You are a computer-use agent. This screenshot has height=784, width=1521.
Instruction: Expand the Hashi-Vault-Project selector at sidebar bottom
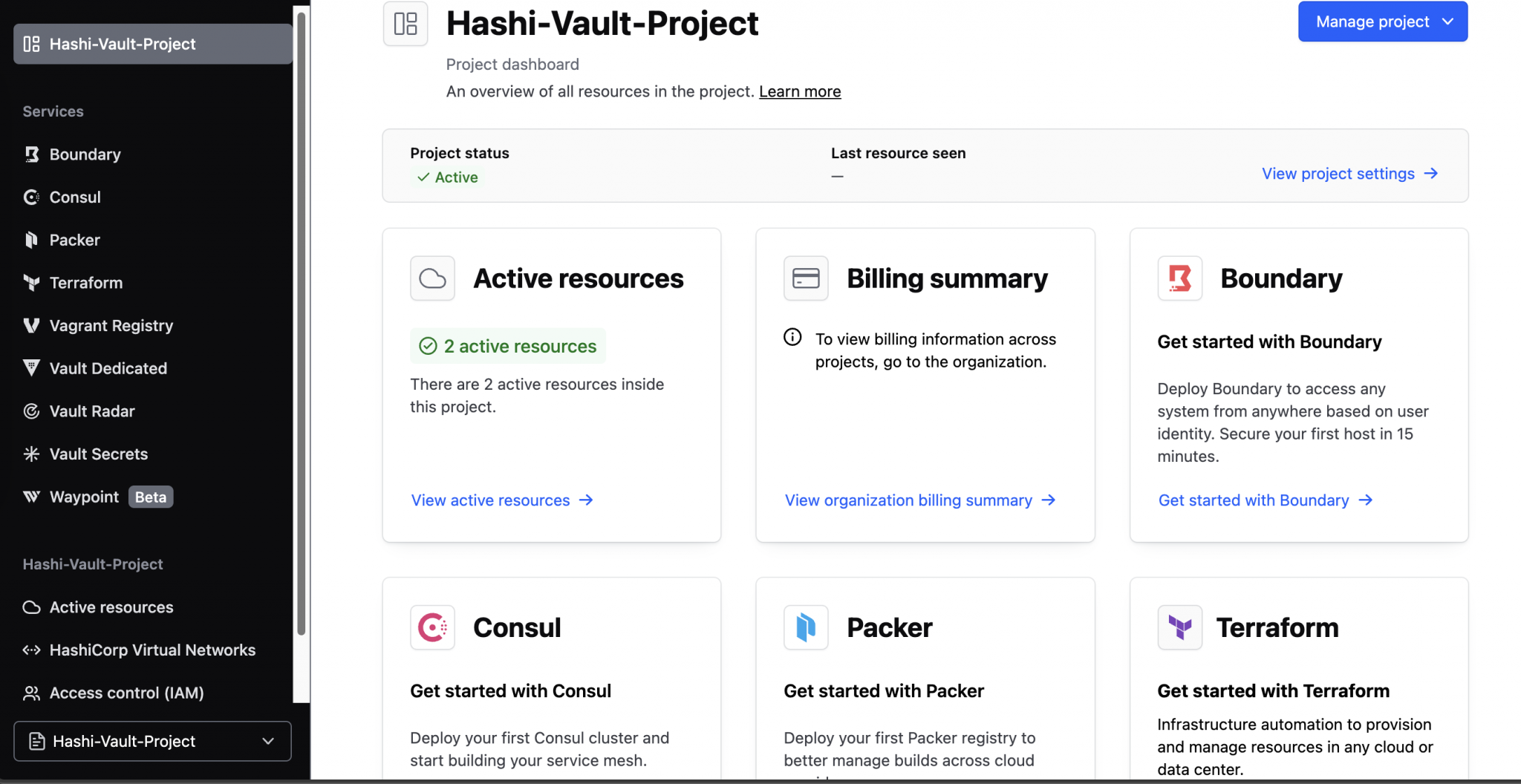[x=152, y=740]
